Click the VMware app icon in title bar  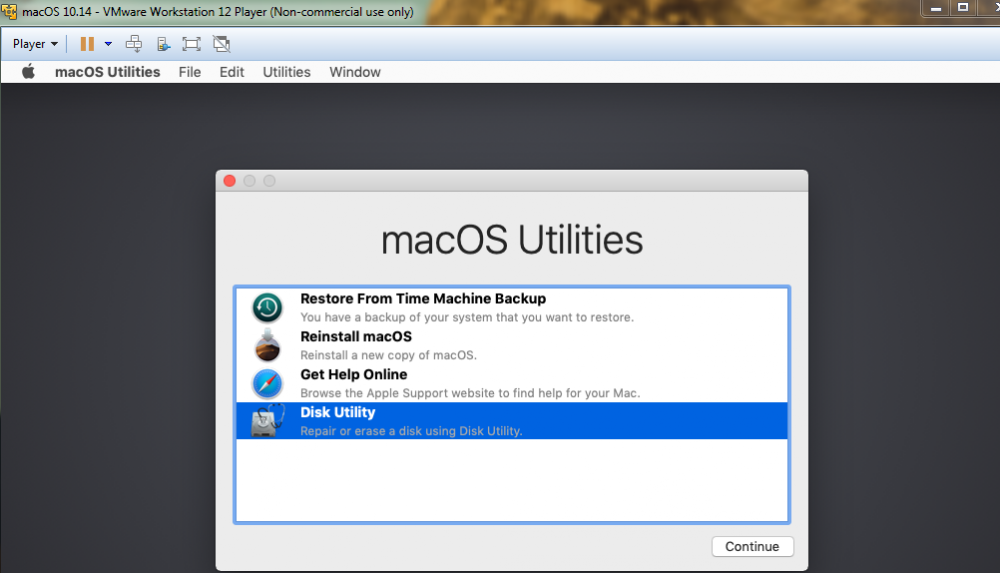click(9, 11)
